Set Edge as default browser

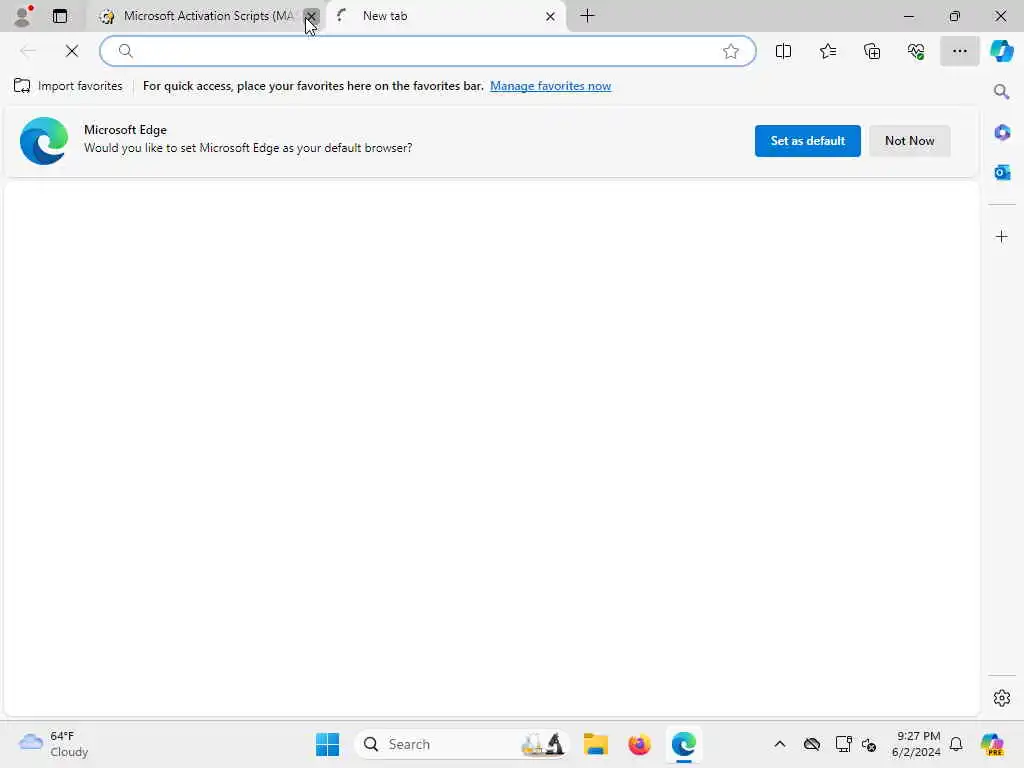pyautogui.click(x=807, y=140)
